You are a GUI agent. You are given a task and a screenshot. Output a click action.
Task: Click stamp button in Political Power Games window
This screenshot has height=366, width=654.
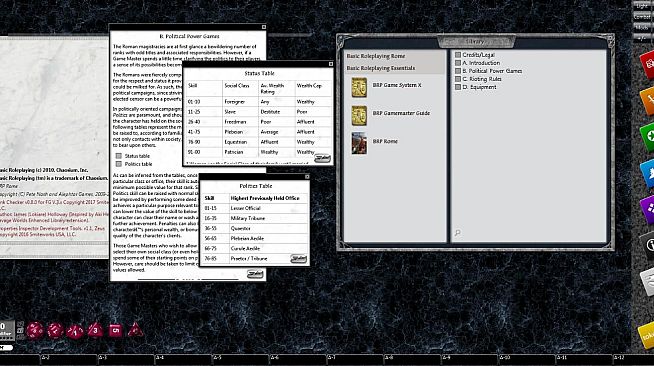pyautogui.click(x=255, y=274)
